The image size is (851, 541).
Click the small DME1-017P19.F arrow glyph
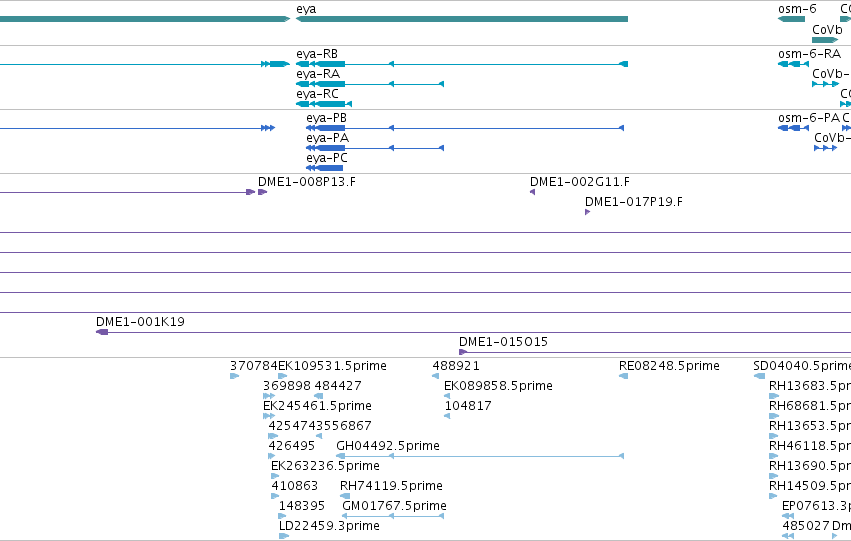point(587,212)
